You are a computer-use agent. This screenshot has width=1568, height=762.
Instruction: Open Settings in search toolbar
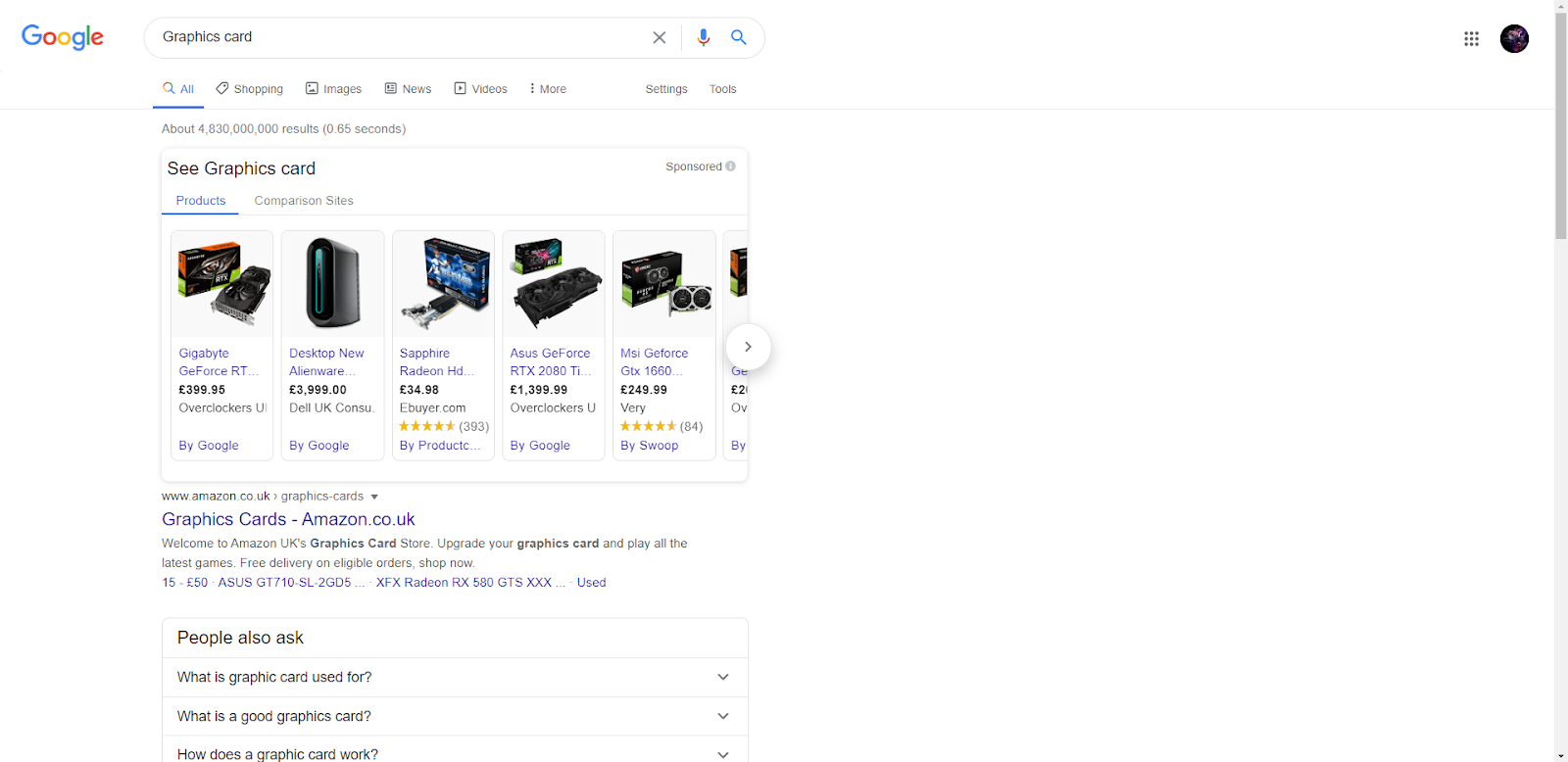point(666,89)
